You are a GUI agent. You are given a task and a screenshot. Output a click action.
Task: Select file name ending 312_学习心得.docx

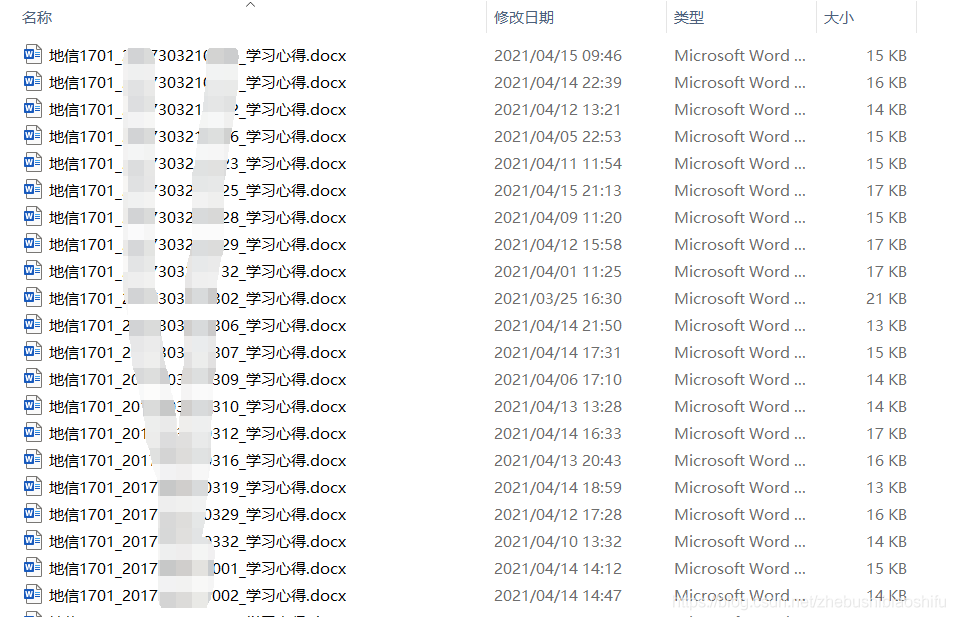pyautogui.click(x=197, y=434)
